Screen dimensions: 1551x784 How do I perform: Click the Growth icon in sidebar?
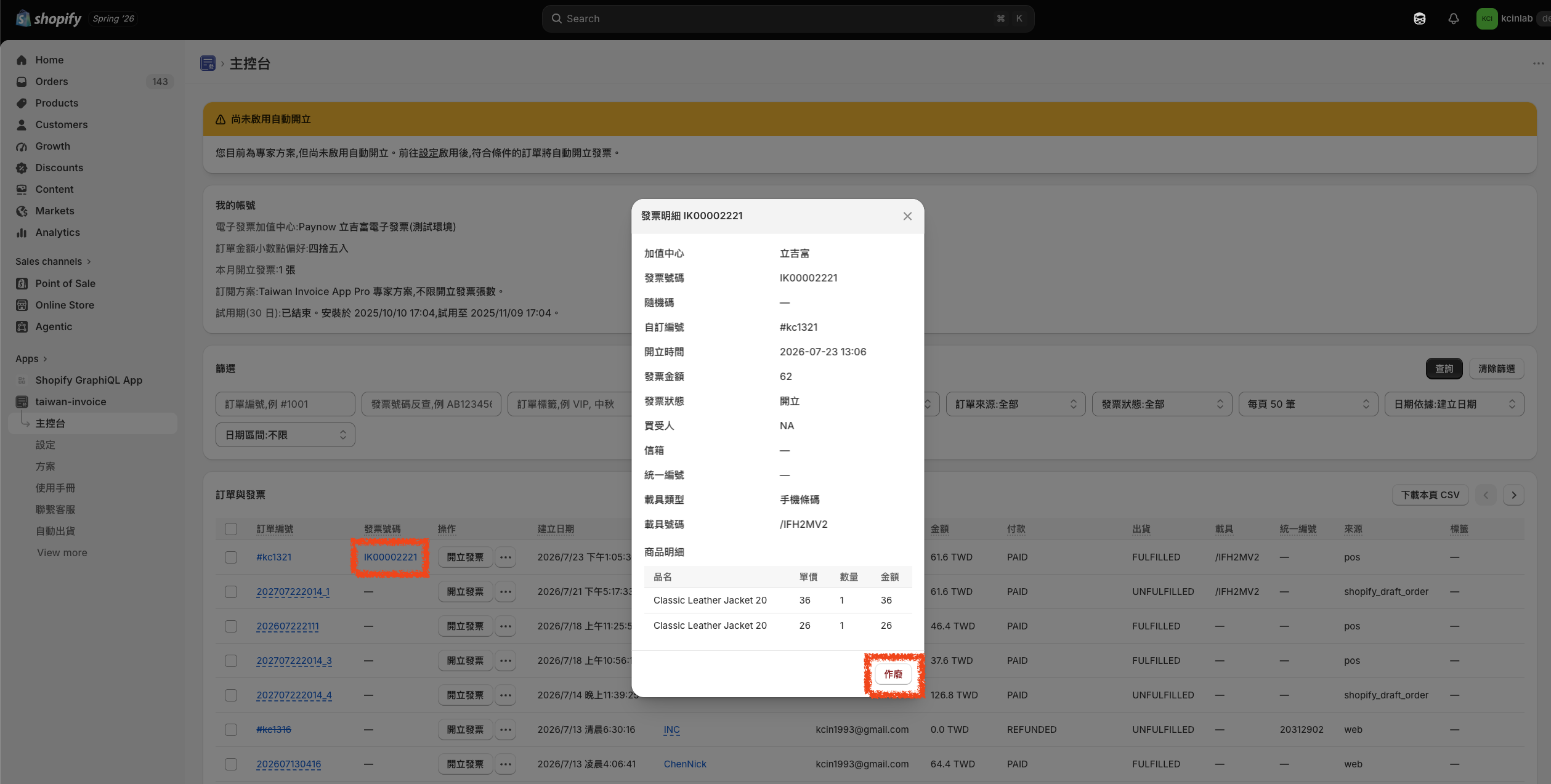click(x=22, y=146)
